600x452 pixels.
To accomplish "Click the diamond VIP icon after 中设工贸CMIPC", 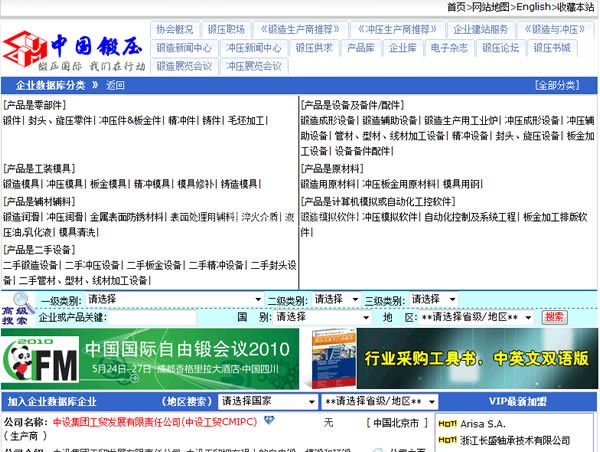I will pos(269,420).
